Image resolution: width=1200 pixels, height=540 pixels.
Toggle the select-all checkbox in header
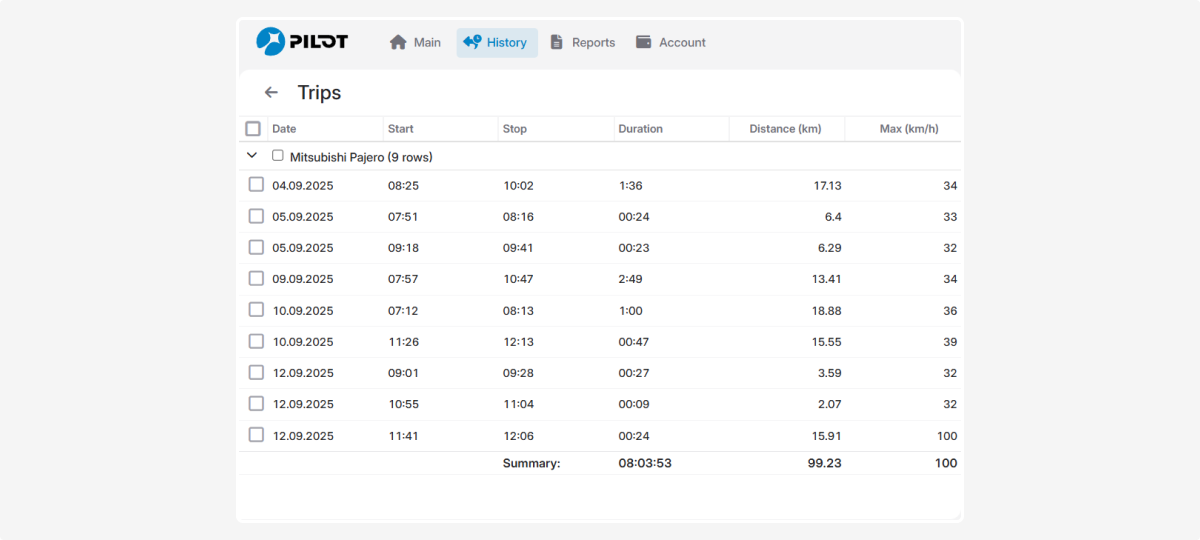pos(253,129)
